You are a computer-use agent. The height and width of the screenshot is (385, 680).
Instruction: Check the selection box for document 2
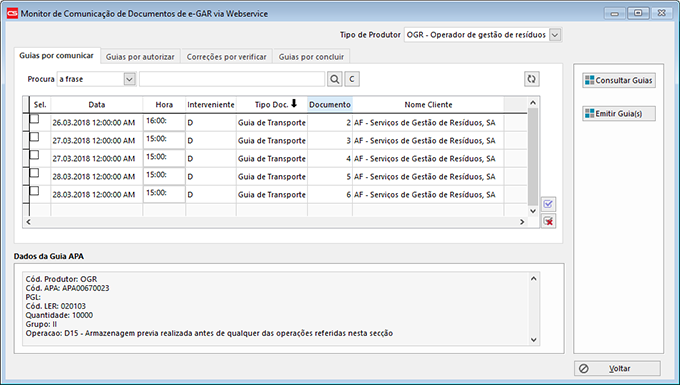point(34,119)
